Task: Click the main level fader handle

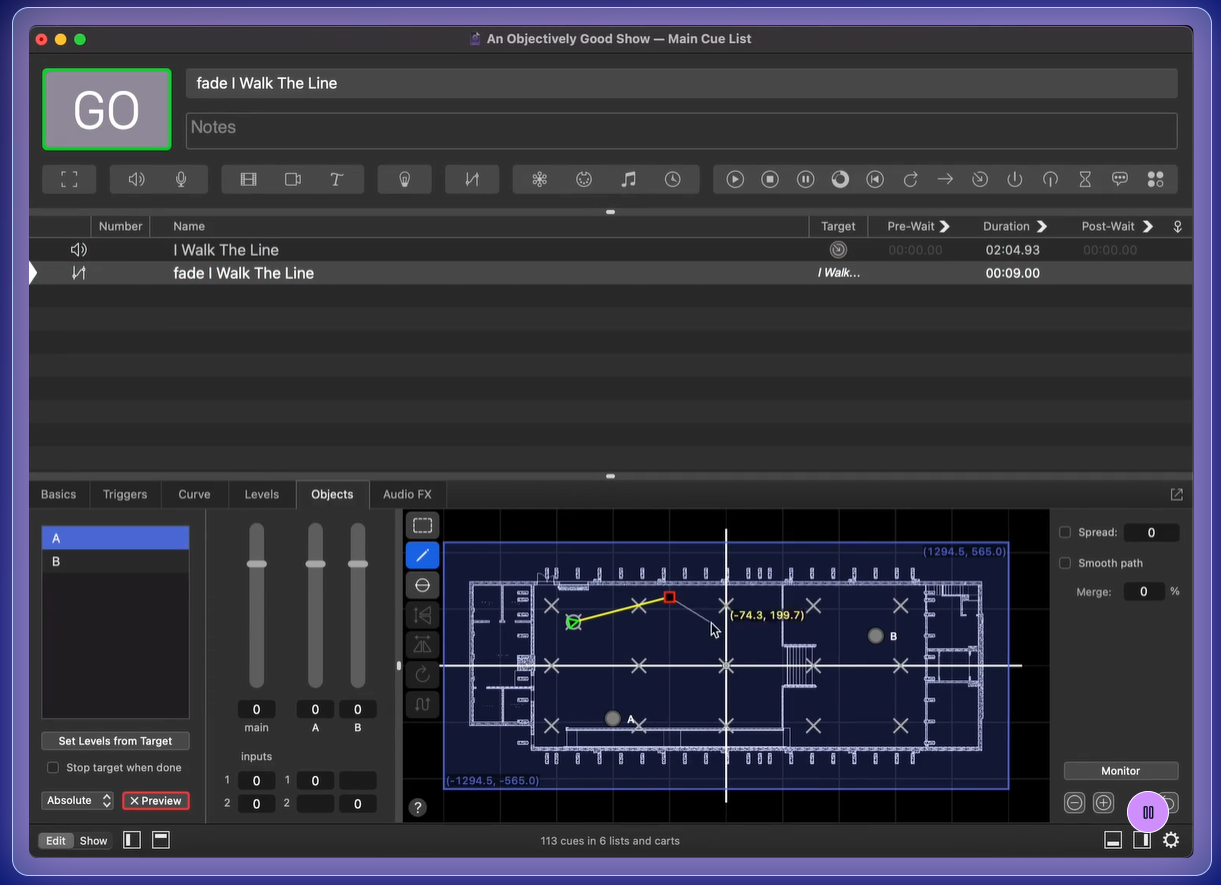Action: coord(257,564)
